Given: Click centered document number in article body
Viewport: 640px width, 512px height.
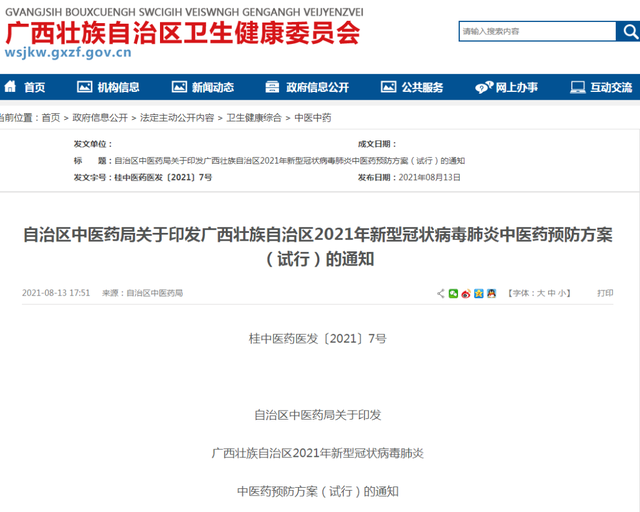Looking at the screenshot, I should [x=318, y=338].
